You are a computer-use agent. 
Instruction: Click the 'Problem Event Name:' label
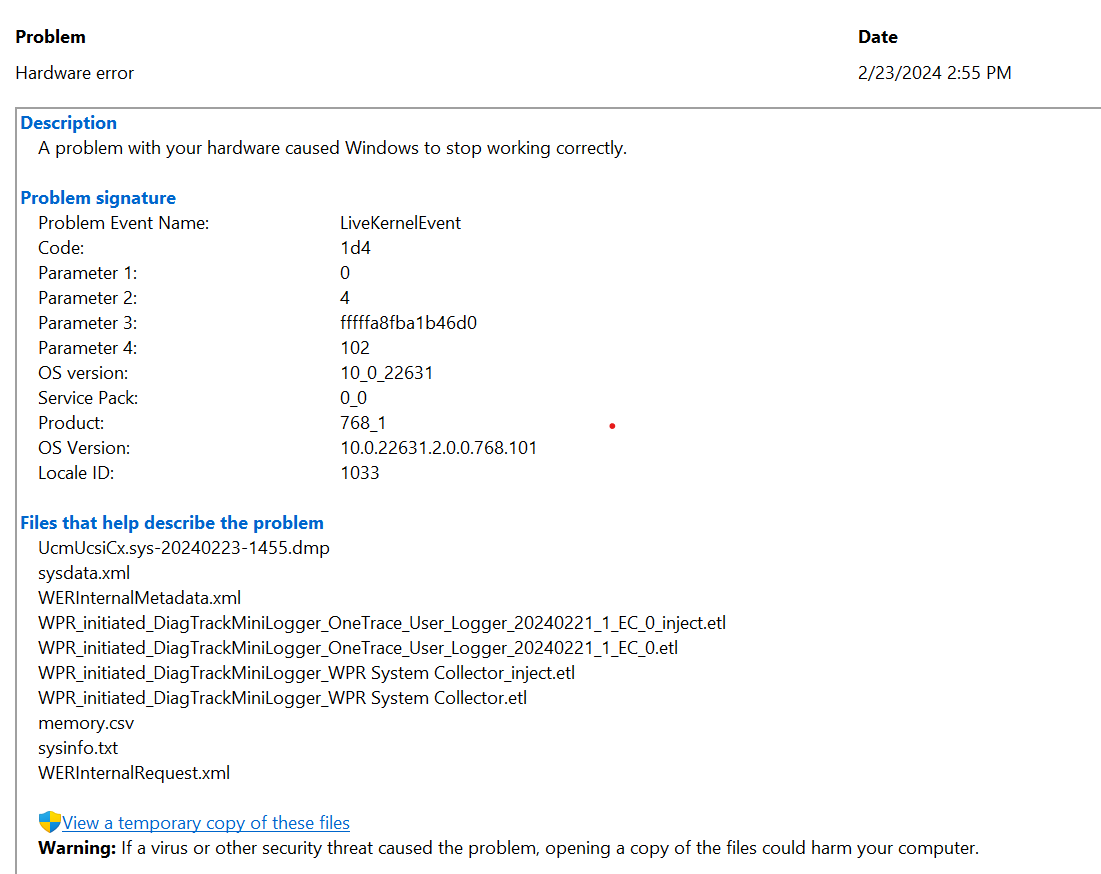click(x=124, y=223)
